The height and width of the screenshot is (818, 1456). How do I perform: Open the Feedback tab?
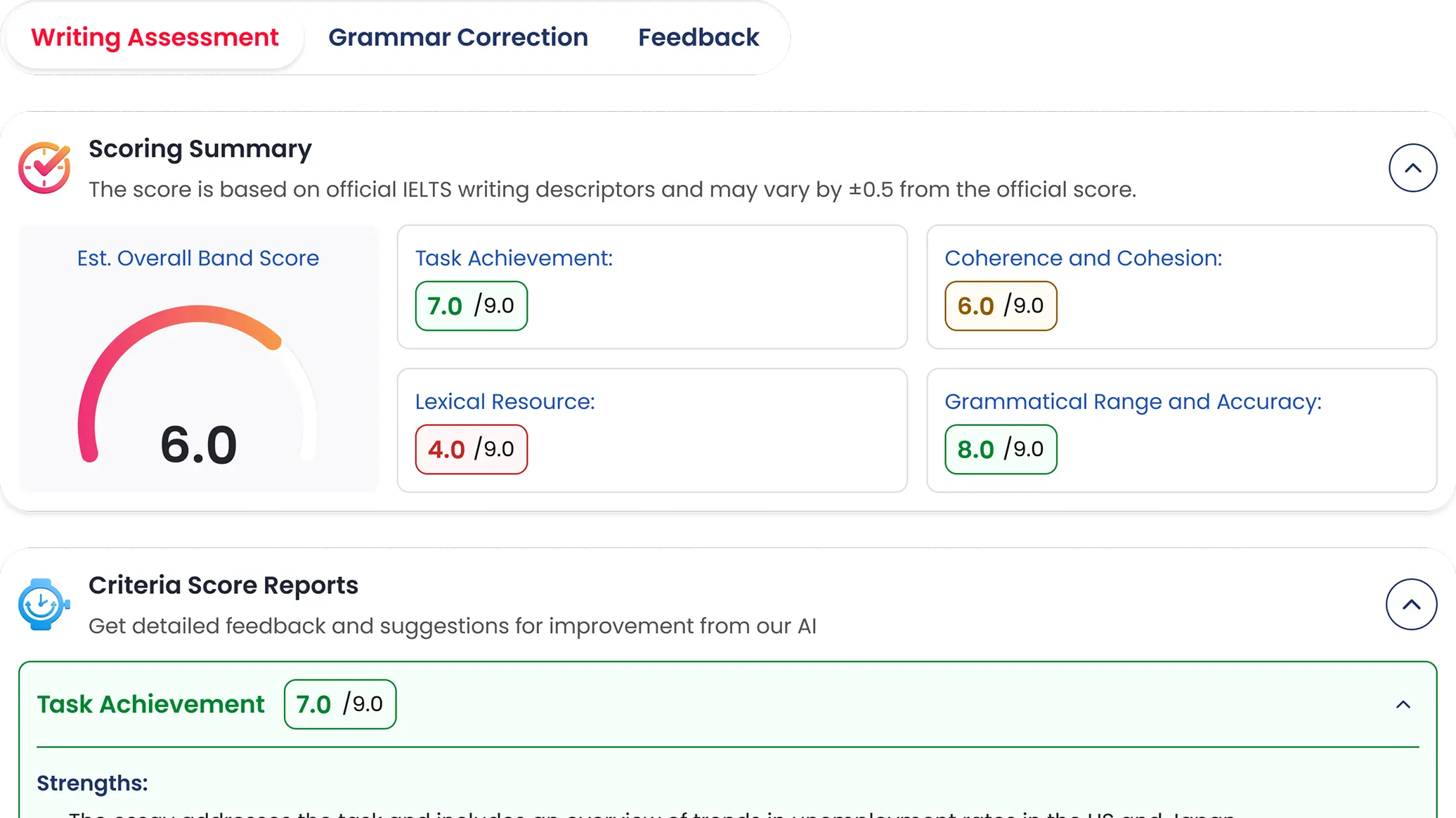[x=698, y=37]
